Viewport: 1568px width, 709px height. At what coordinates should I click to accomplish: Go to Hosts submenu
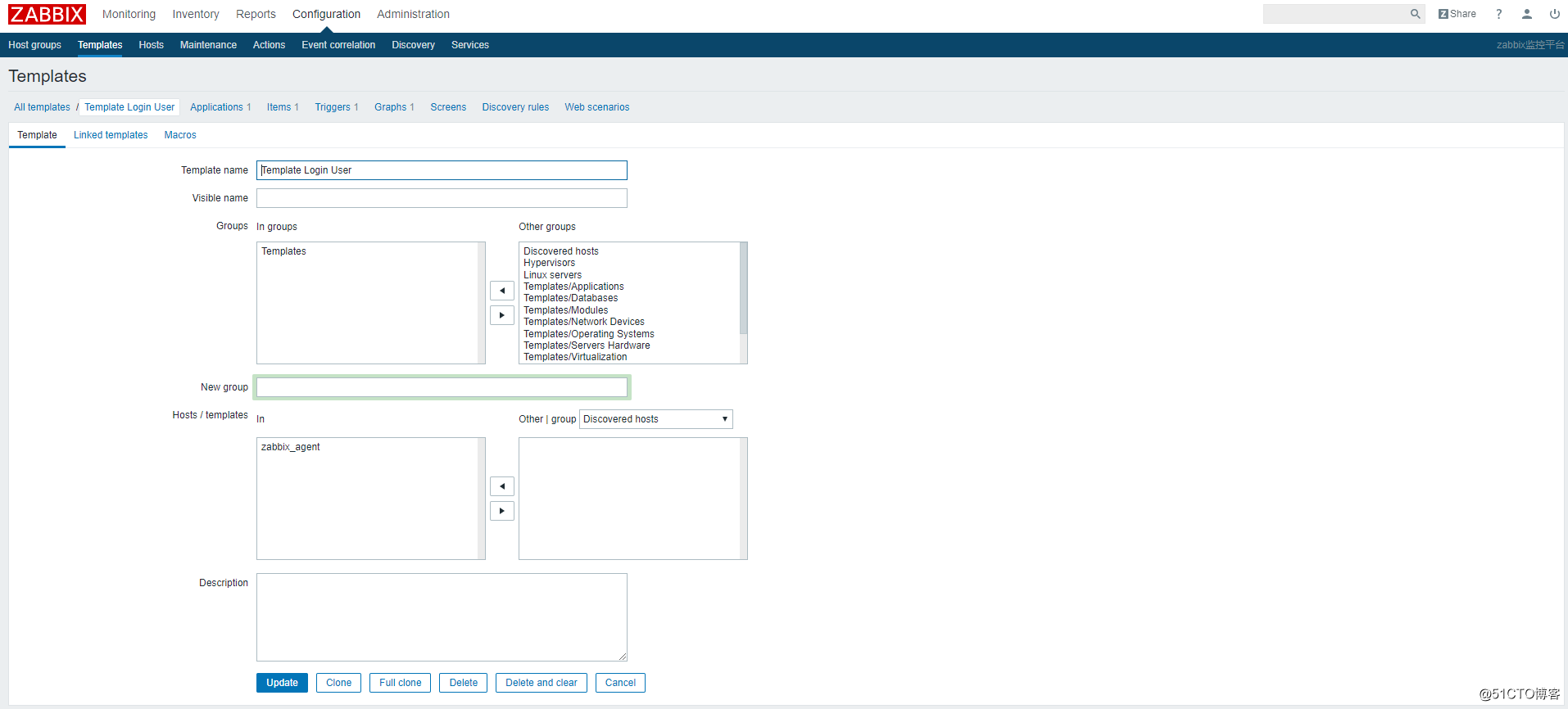coord(151,45)
